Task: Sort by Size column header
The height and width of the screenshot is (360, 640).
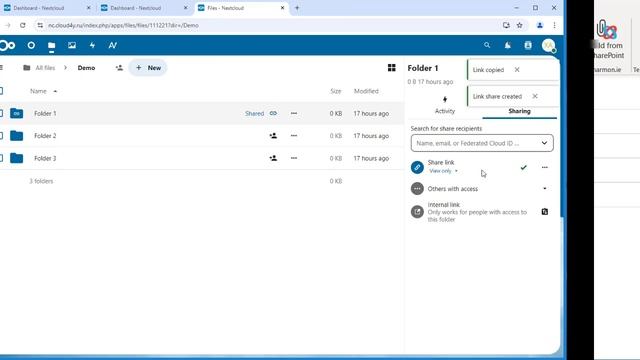Action: coord(336,91)
